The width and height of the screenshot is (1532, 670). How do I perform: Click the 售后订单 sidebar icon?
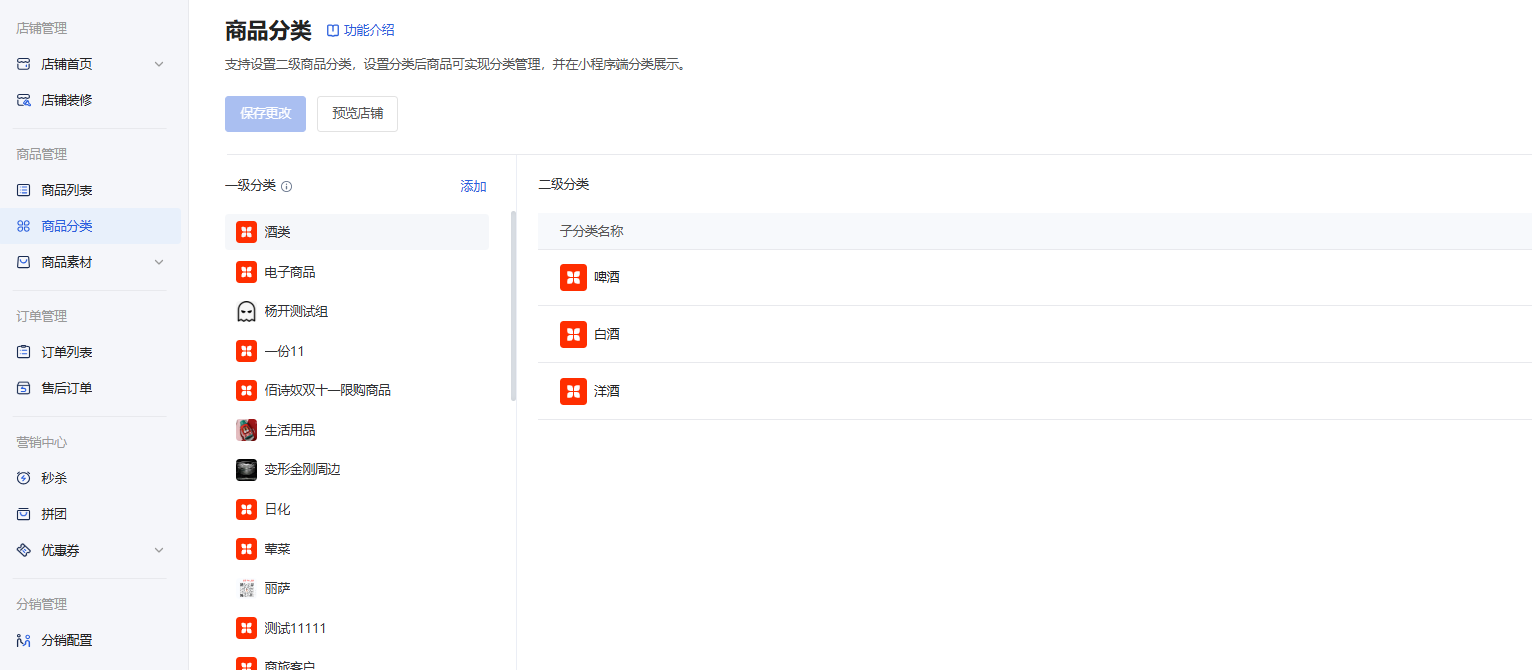point(24,388)
